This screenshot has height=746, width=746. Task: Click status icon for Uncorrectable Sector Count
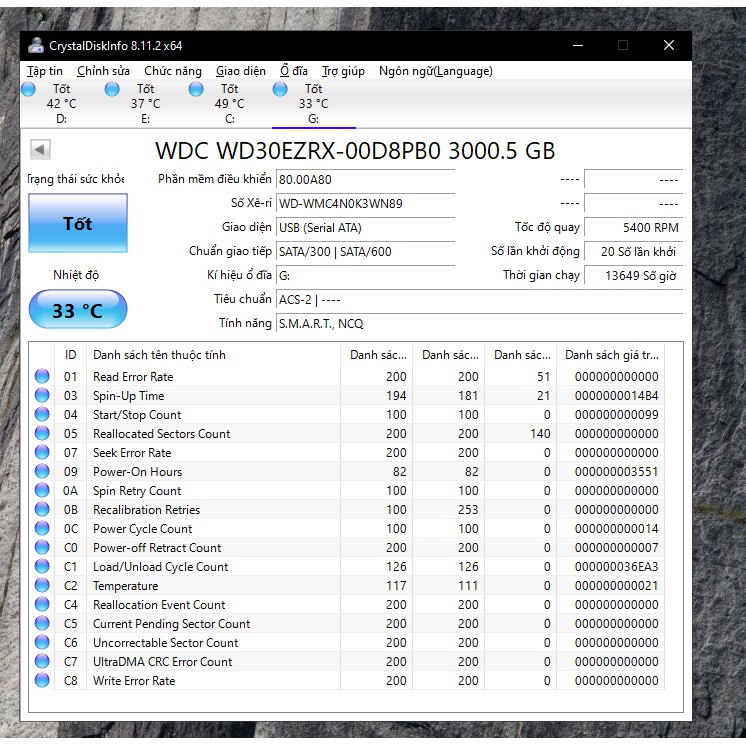pos(42,642)
